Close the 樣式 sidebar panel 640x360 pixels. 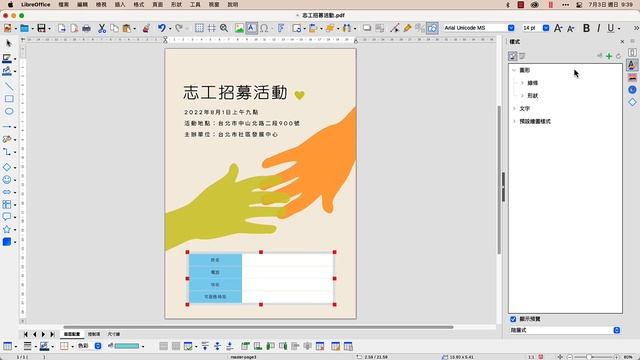[x=622, y=42]
